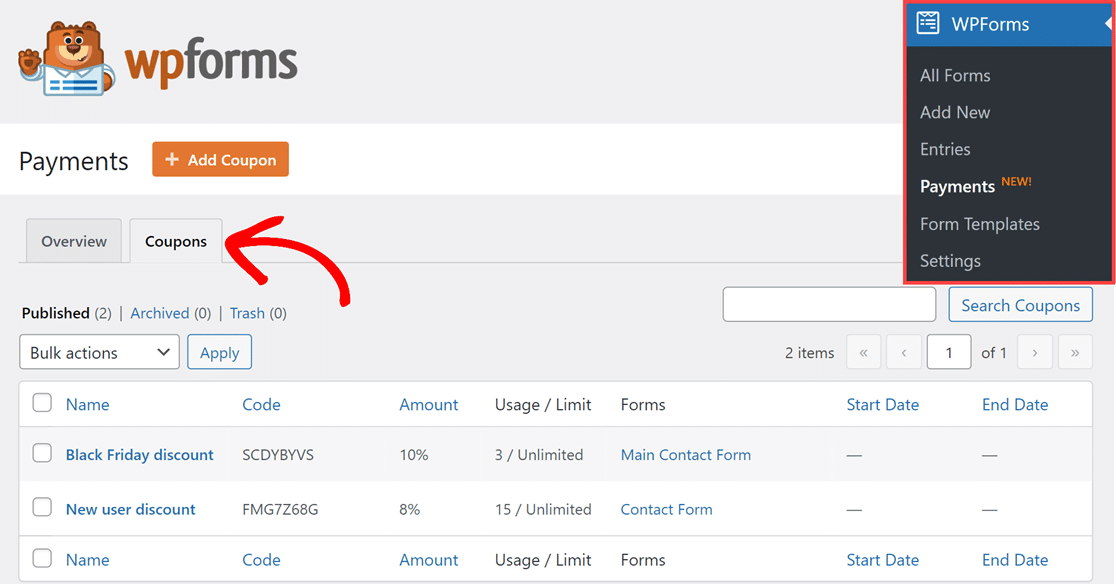Click the last-page double arrow icon
This screenshot has width=1116, height=584.
click(1075, 352)
